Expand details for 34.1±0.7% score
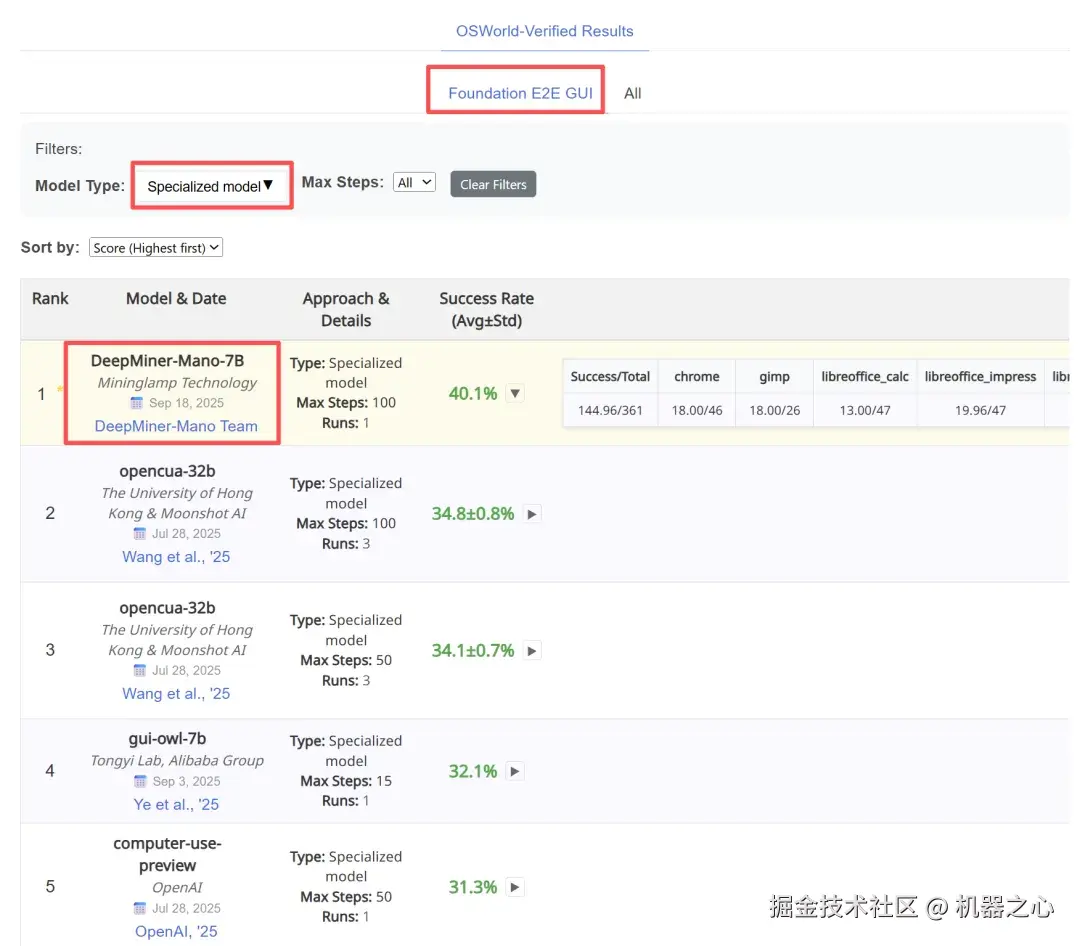 [532, 650]
